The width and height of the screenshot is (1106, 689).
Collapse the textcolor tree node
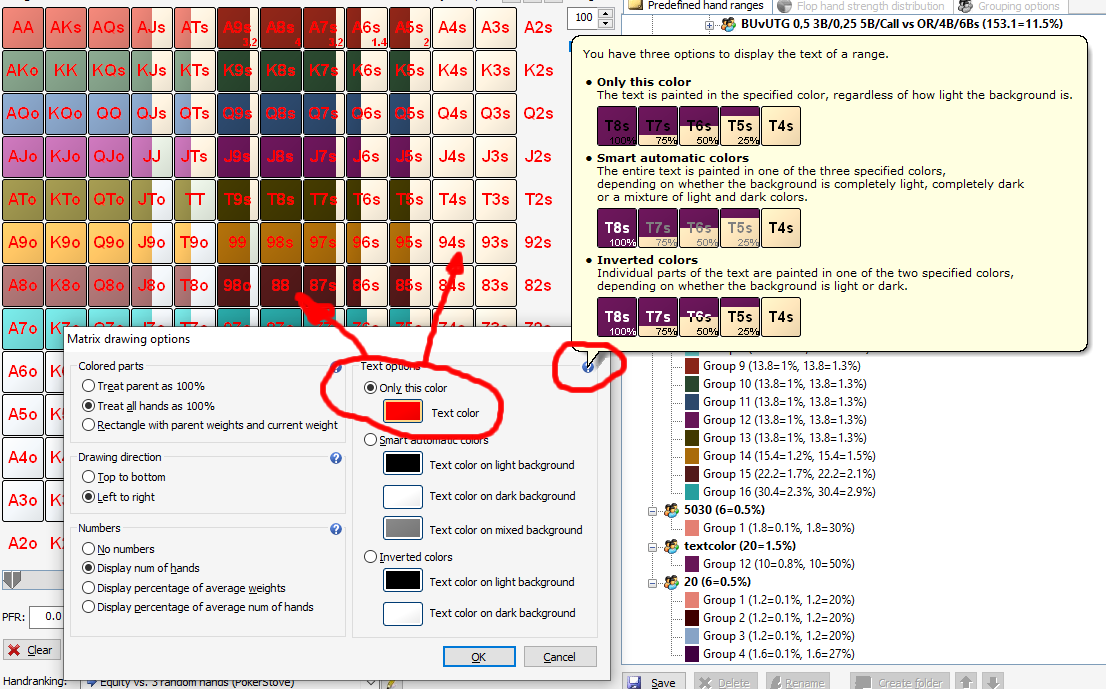[x=653, y=547]
